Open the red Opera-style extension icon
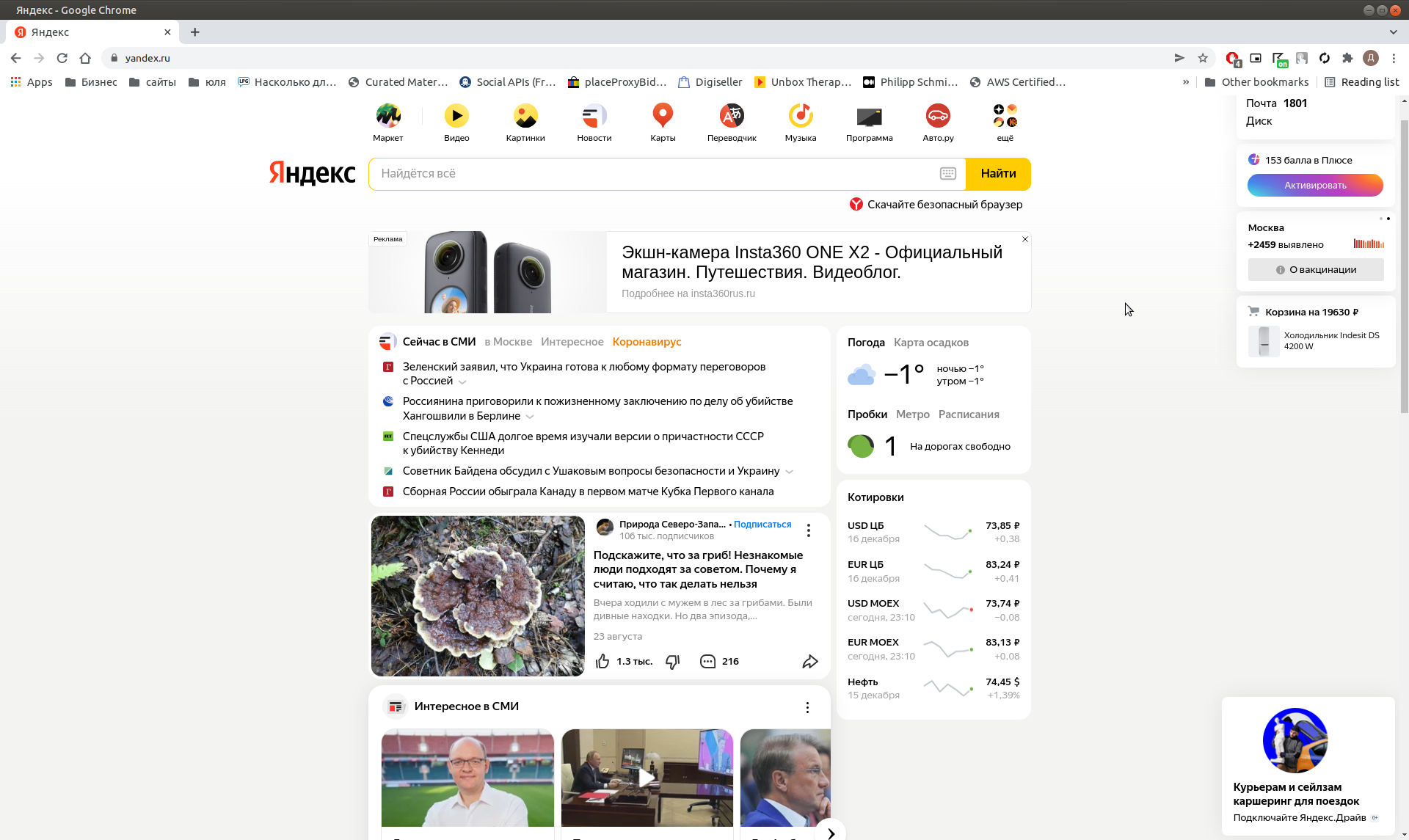 1233,58
